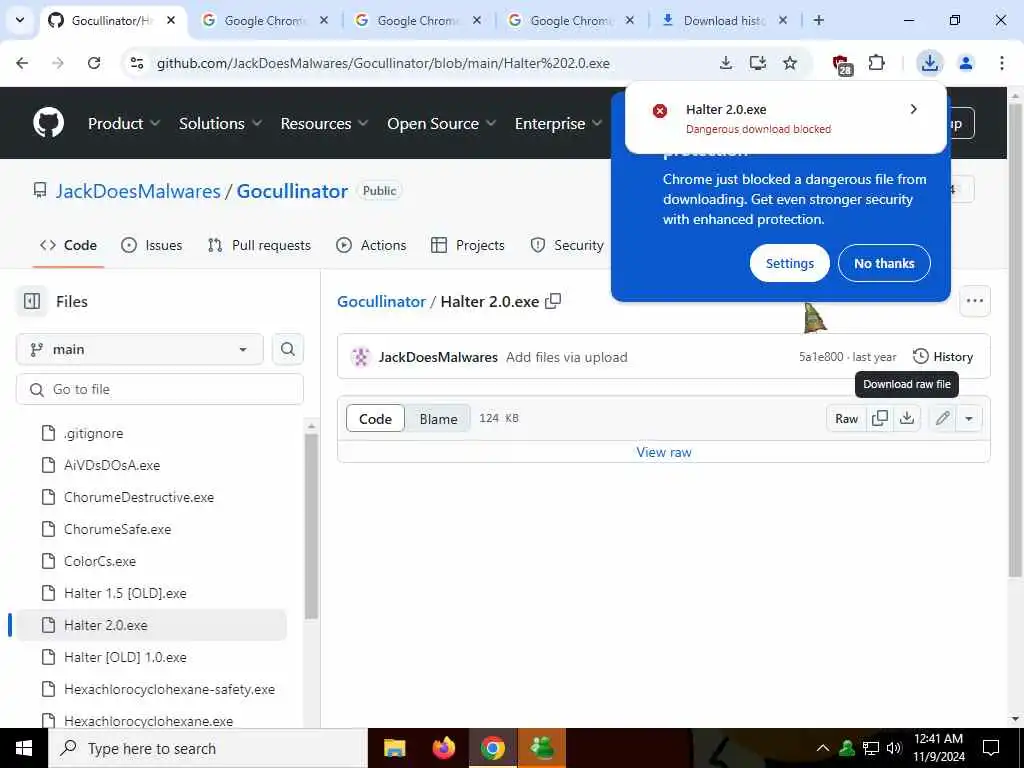The image size is (1024, 768).
Task: Expand the Open Source menu
Action: click(441, 123)
